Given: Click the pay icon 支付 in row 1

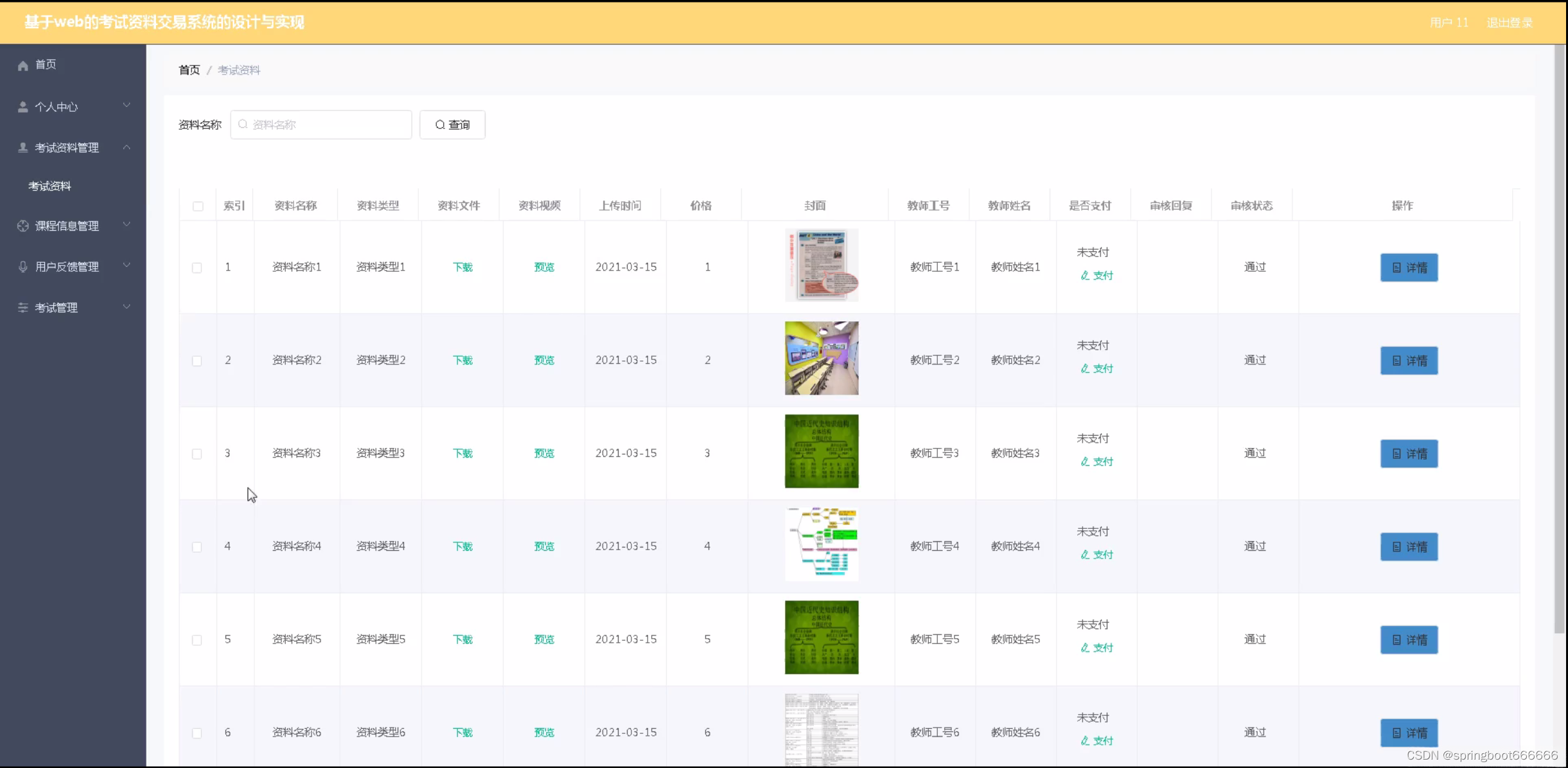Looking at the screenshot, I should click(1085, 276).
